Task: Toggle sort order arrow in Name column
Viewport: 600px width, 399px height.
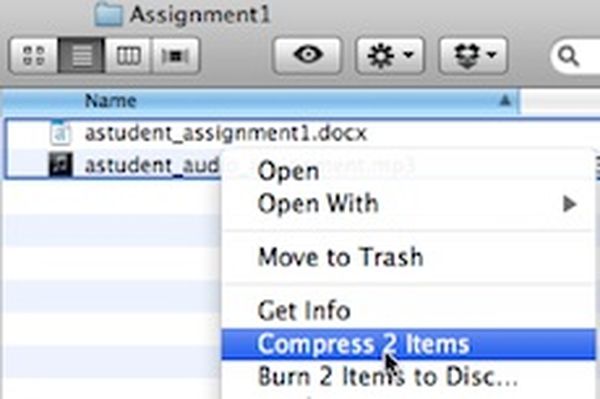Action: tap(505, 101)
